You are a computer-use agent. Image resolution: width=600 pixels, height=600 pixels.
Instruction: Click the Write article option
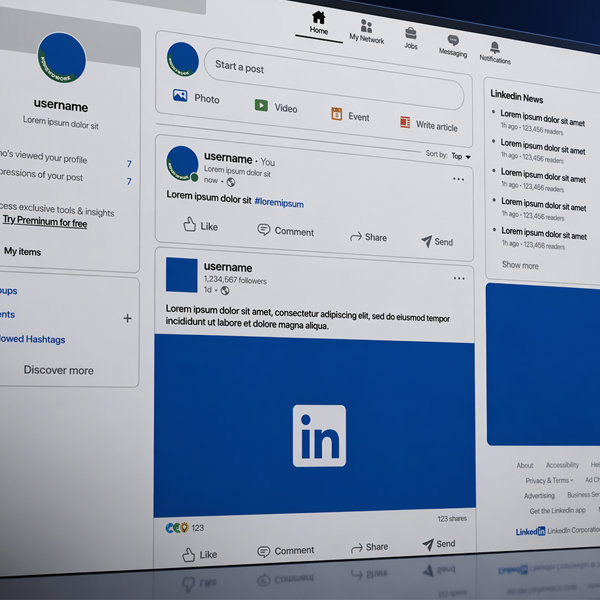coord(429,124)
